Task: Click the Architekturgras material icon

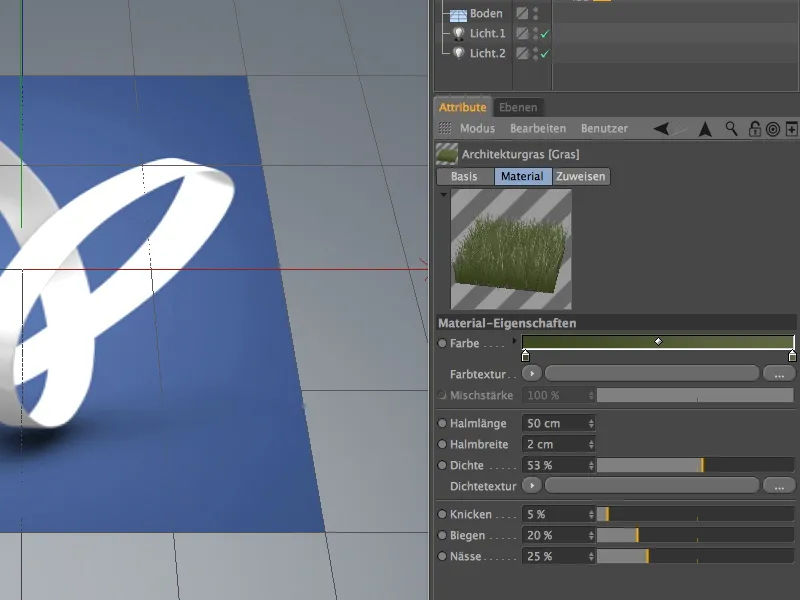Action: (447, 154)
